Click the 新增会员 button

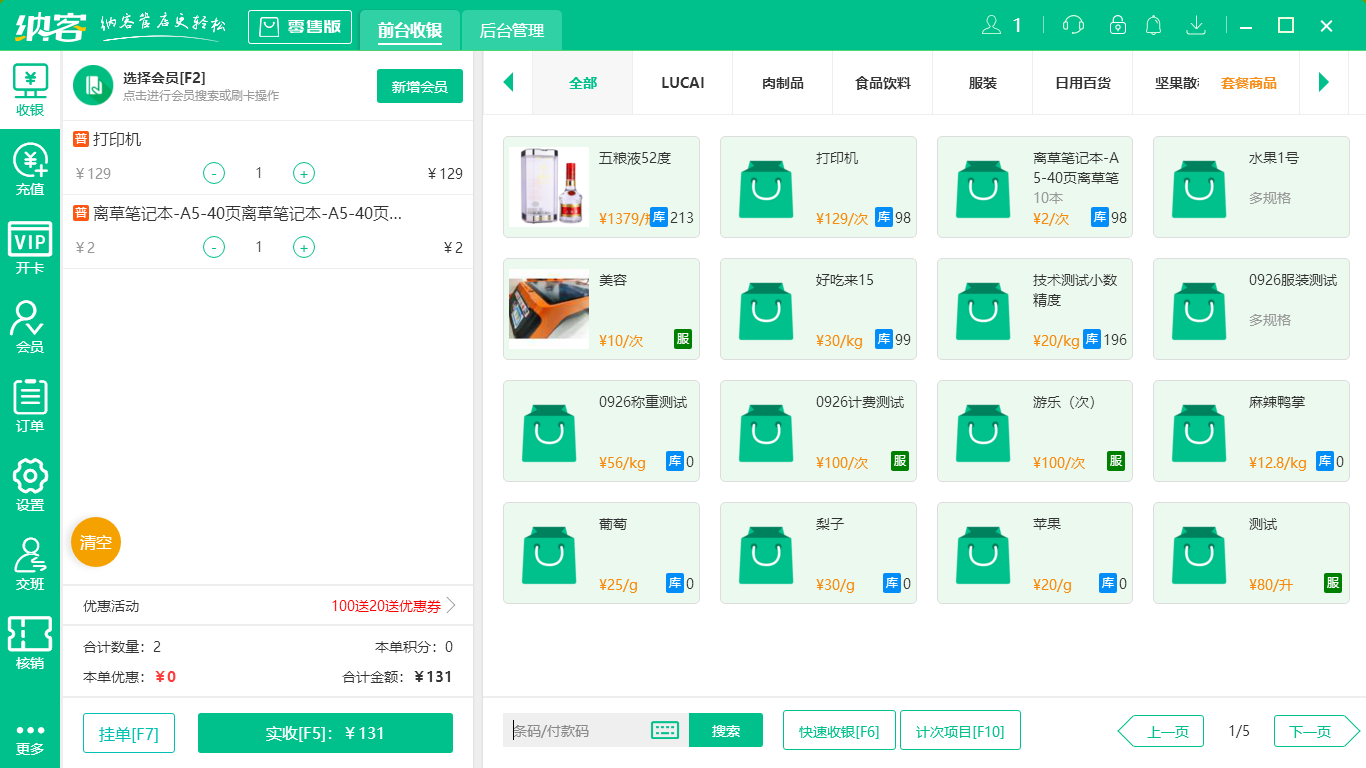[x=419, y=86]
